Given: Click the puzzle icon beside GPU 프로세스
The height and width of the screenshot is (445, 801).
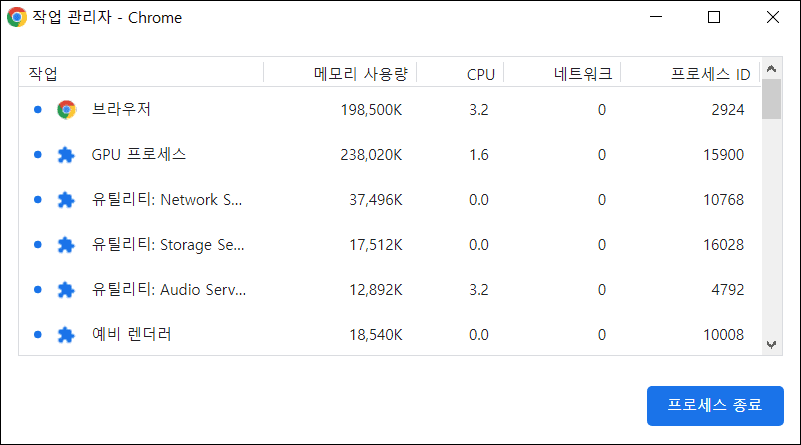Looking at the screenshot, I should 66,155.
